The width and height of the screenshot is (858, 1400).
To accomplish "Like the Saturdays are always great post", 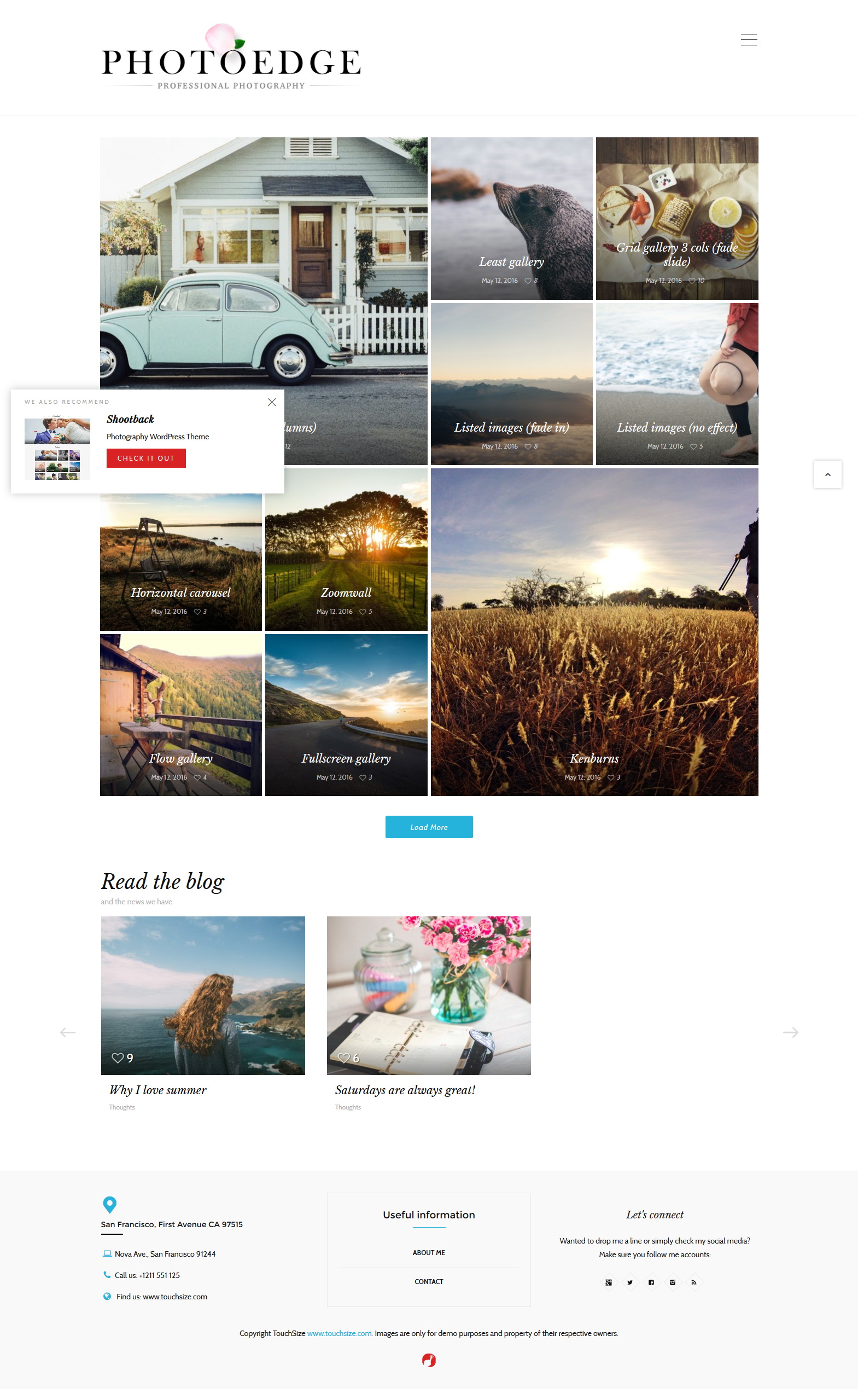I will [x=343, y=1058].
